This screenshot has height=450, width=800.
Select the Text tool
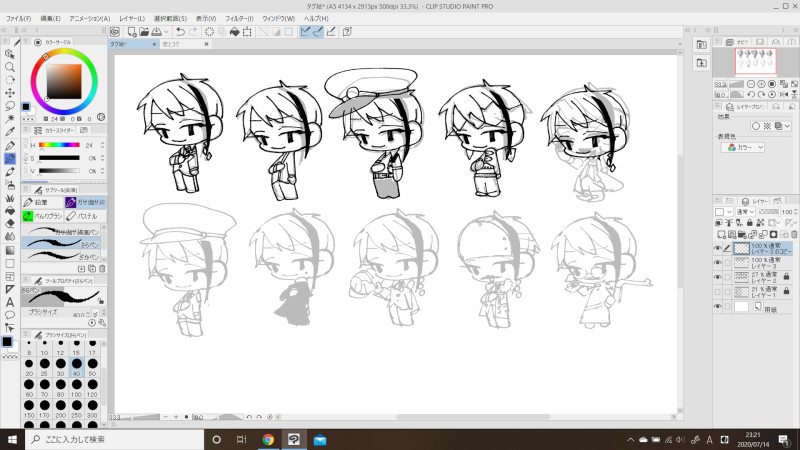9,302
